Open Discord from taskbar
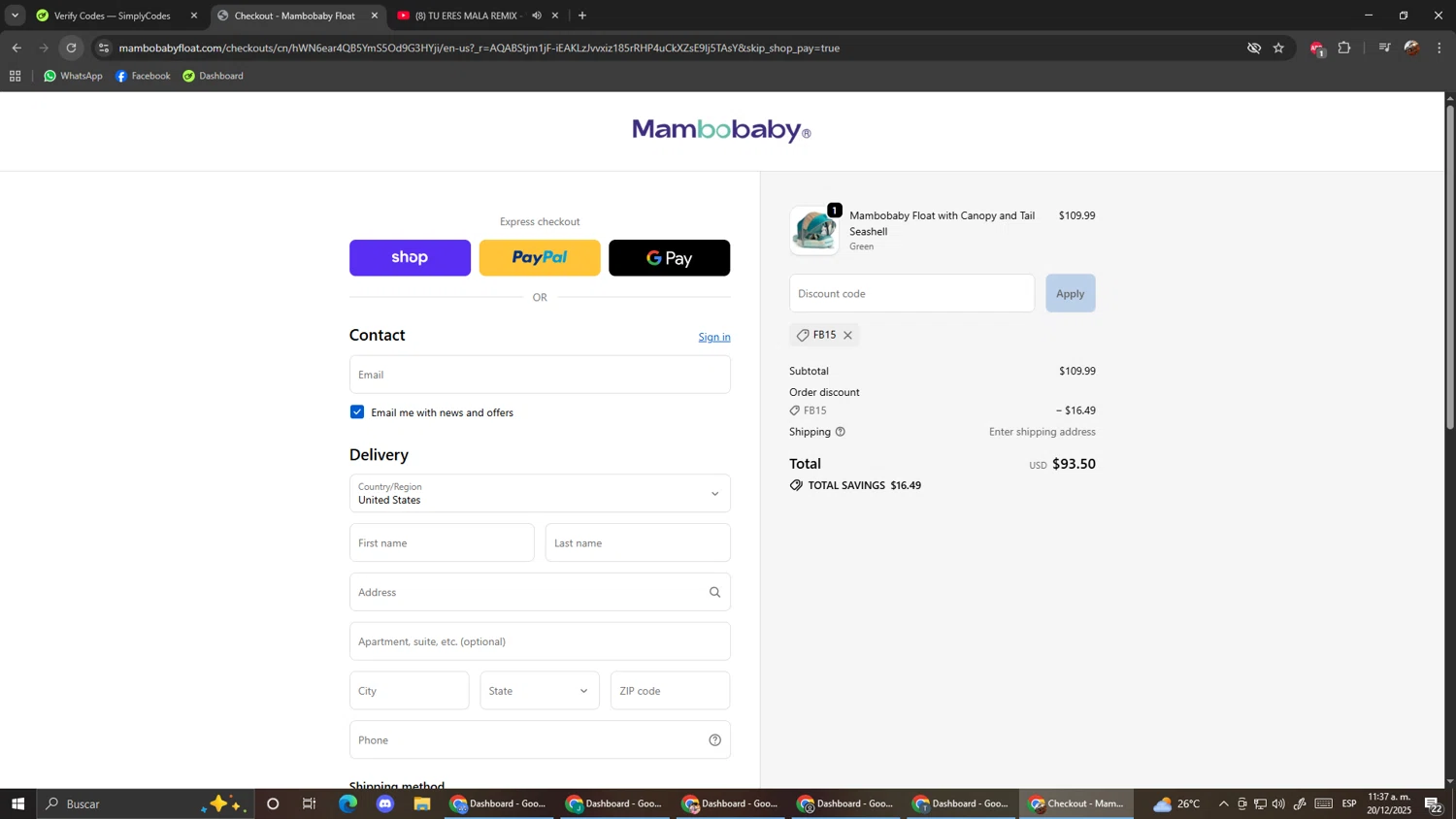Screen dimensions: 1456x819 click(385, 804)
